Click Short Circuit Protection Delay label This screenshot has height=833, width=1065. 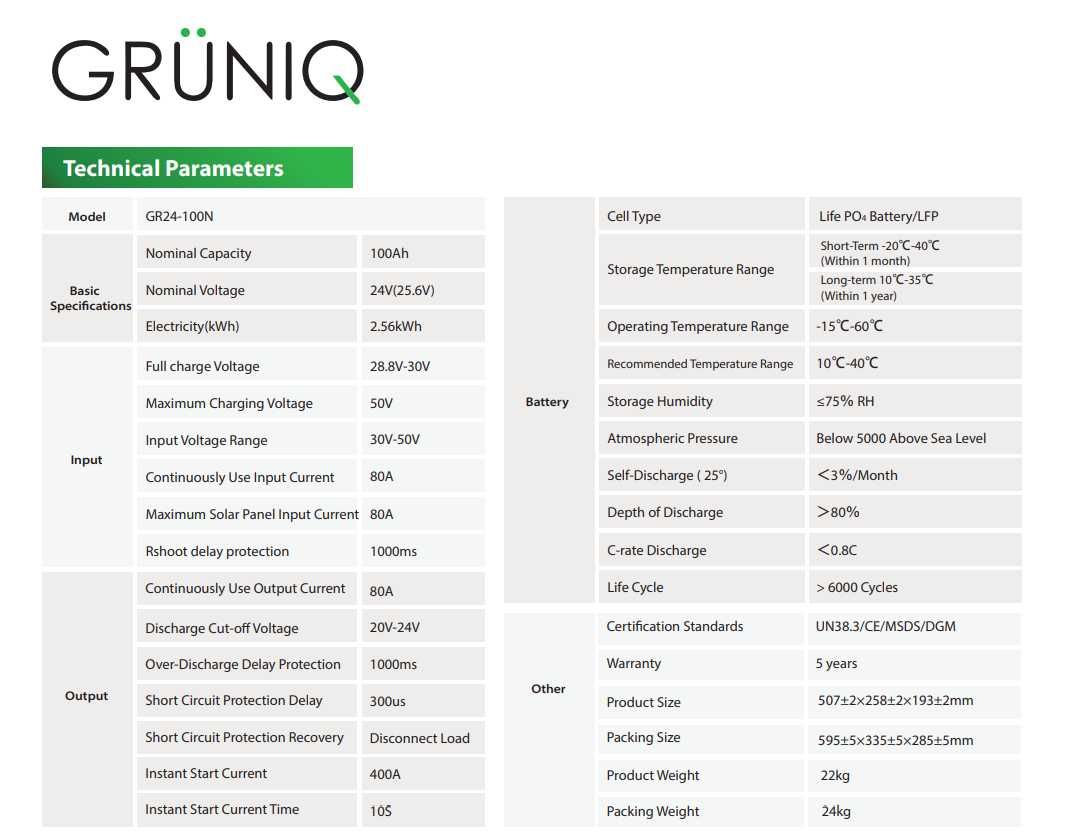(x=234, y=701)
